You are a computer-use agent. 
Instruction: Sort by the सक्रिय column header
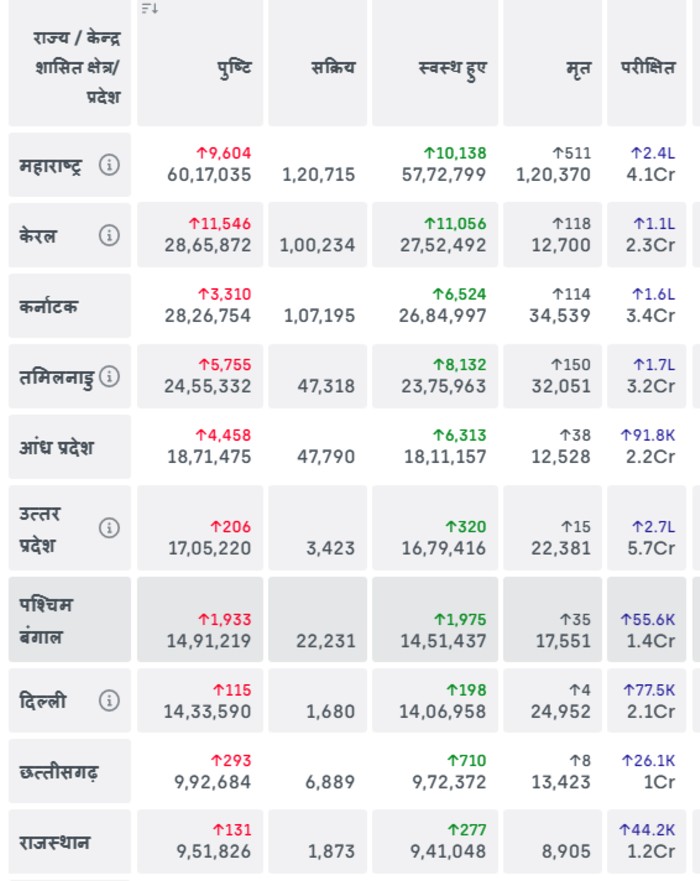[x=333, y=69]
